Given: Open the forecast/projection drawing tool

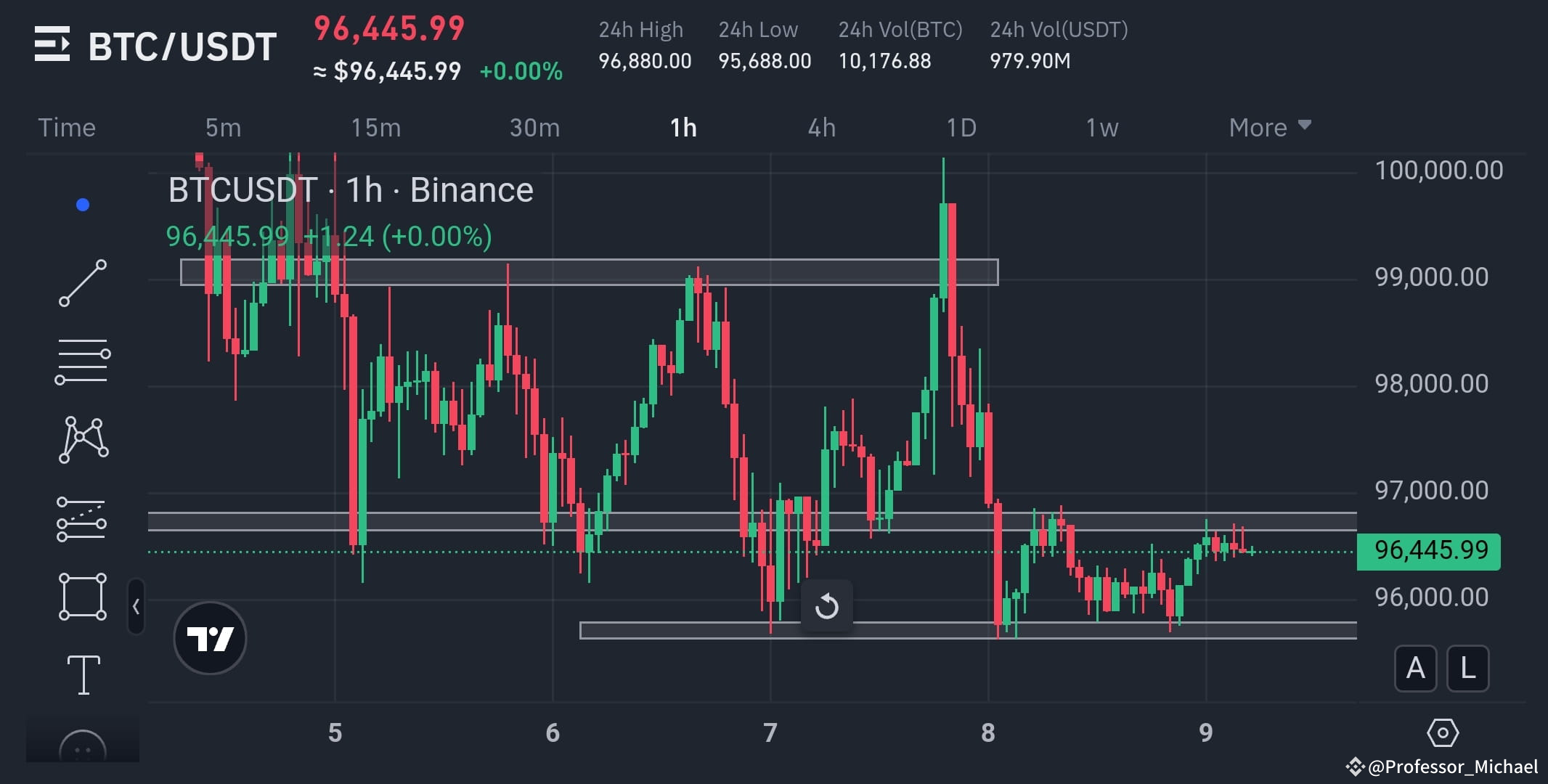Looking at the screenshot, I should [83, 519].
